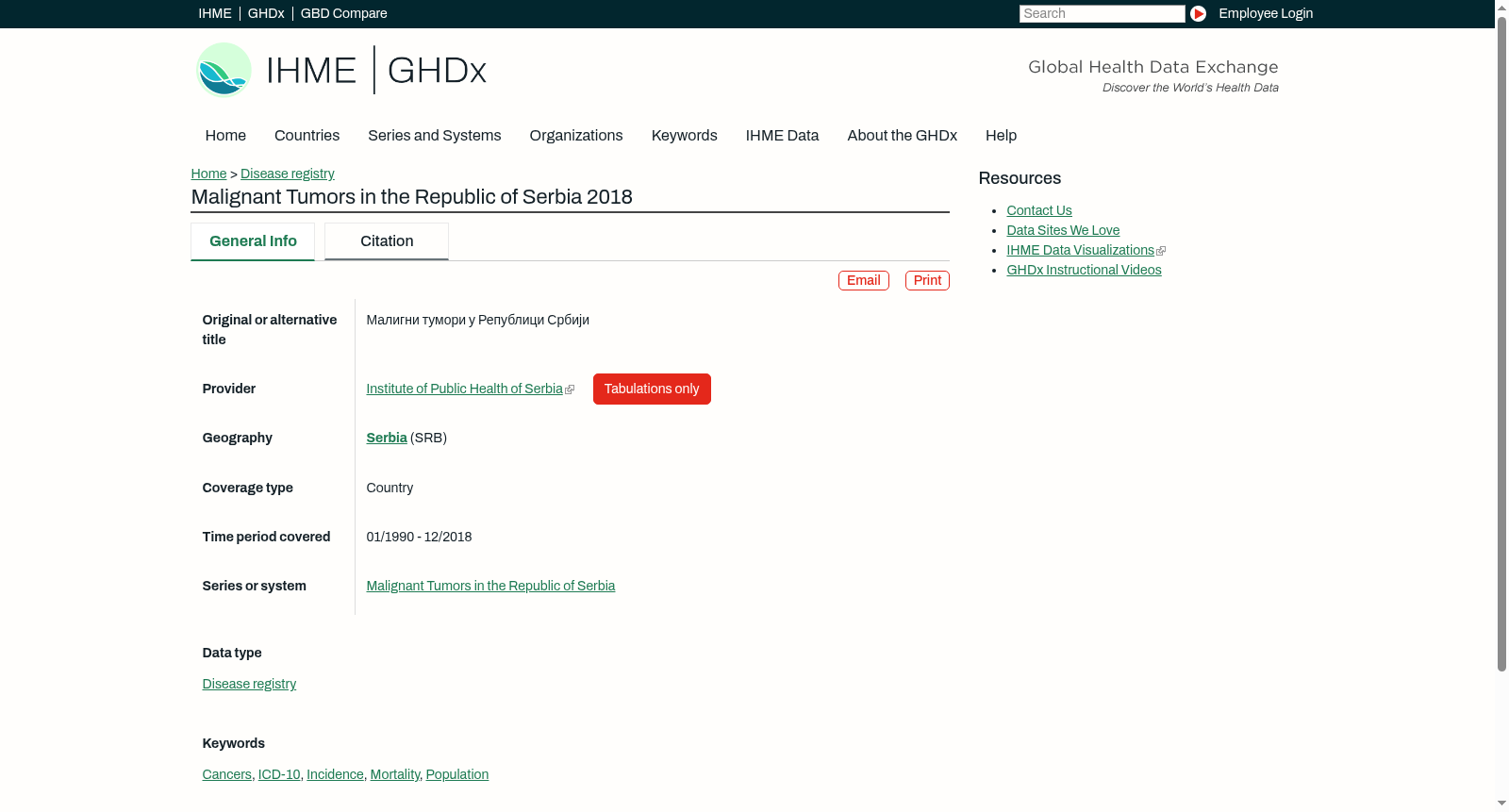The height and width of the screenshot is (812, 1509).
Task: Open Malignant Tumors in the Republic of Serbia series link
Action: coord(490,586)
